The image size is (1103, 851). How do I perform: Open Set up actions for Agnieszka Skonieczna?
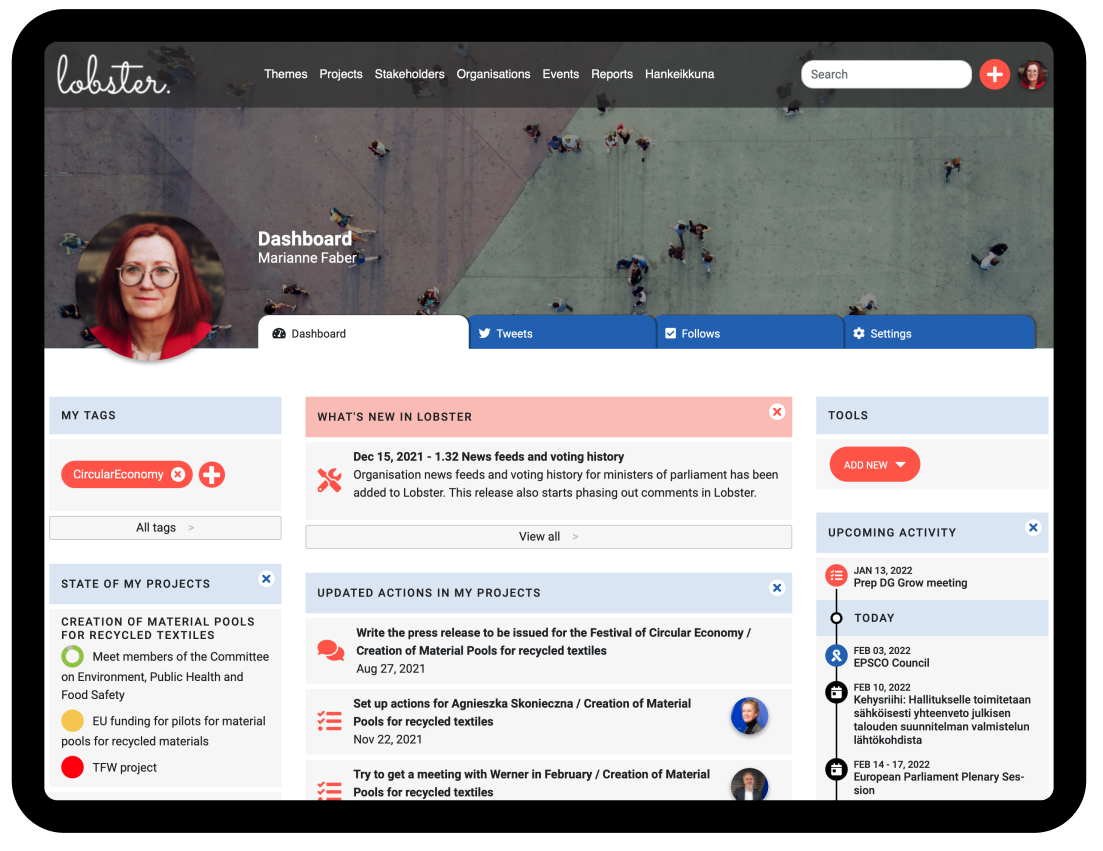[x=522, y=712]
